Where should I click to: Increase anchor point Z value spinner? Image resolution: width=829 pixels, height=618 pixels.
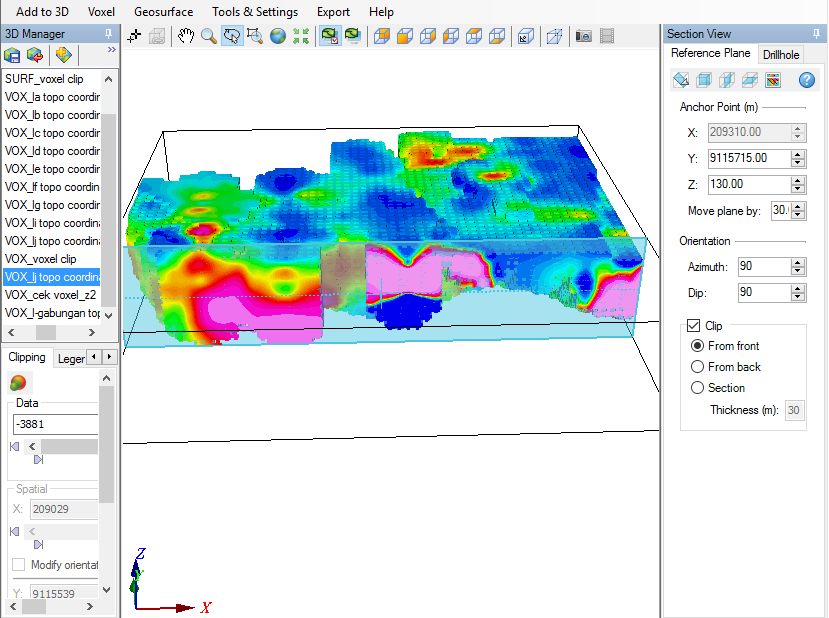click(797, 180)
